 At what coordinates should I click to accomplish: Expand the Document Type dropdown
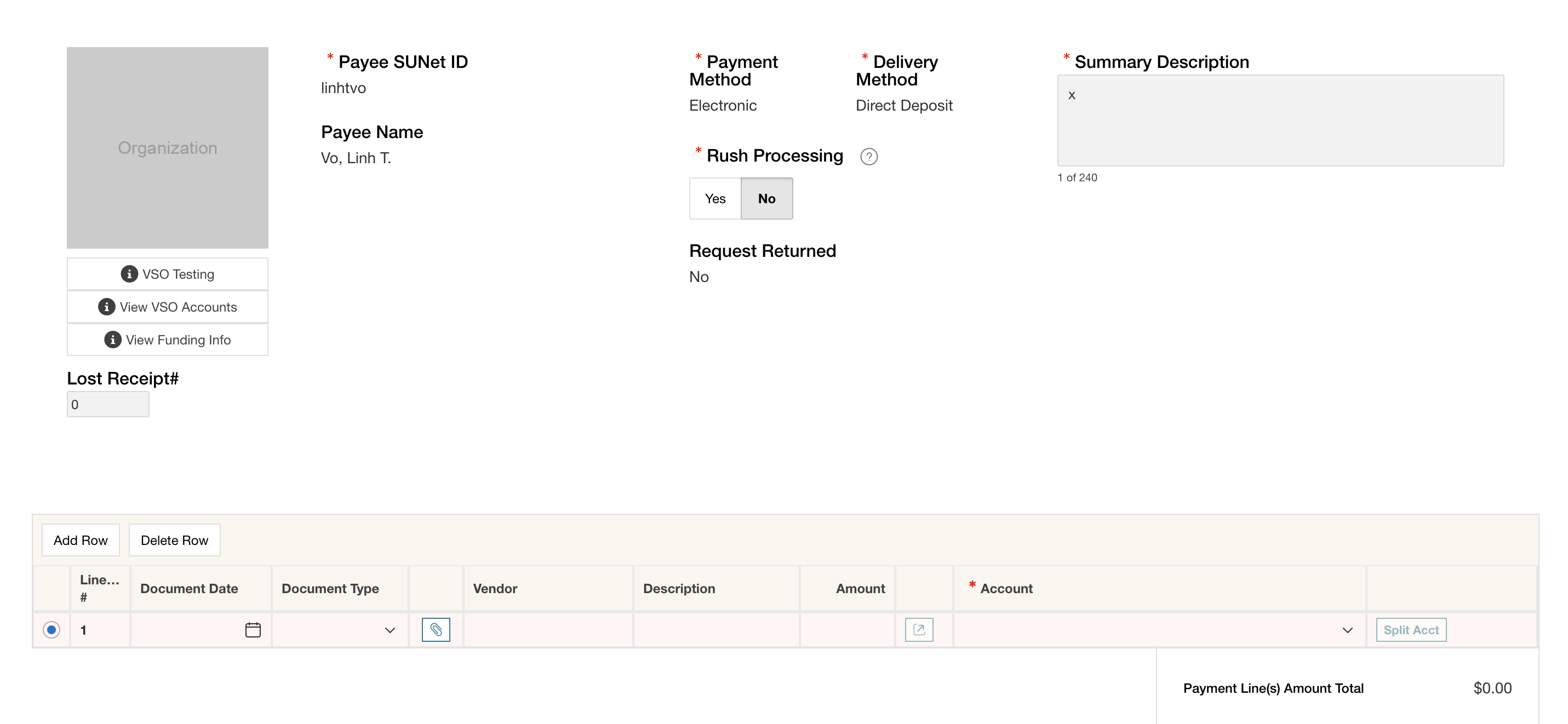click(x=390, y=630)
